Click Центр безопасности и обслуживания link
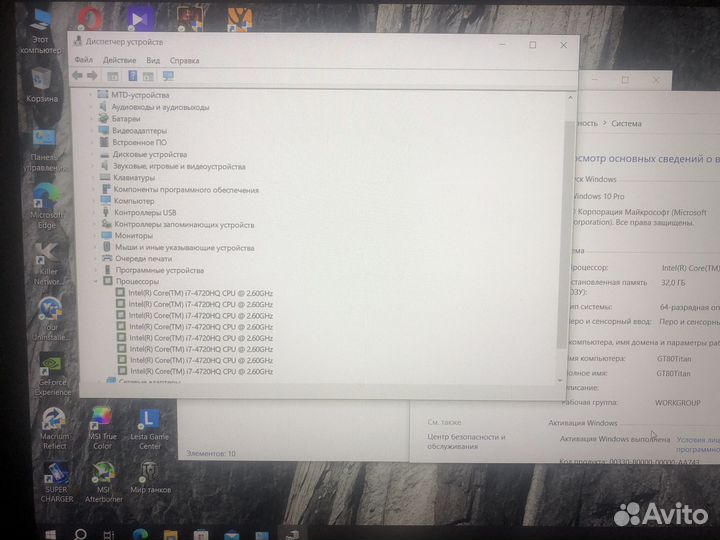The width and height of the screenshot is (720, 540). (466, 441)
